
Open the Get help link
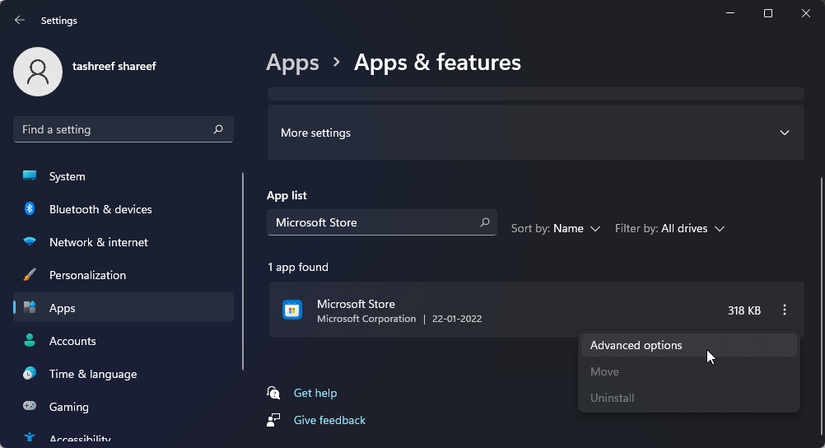pos(315,393)
